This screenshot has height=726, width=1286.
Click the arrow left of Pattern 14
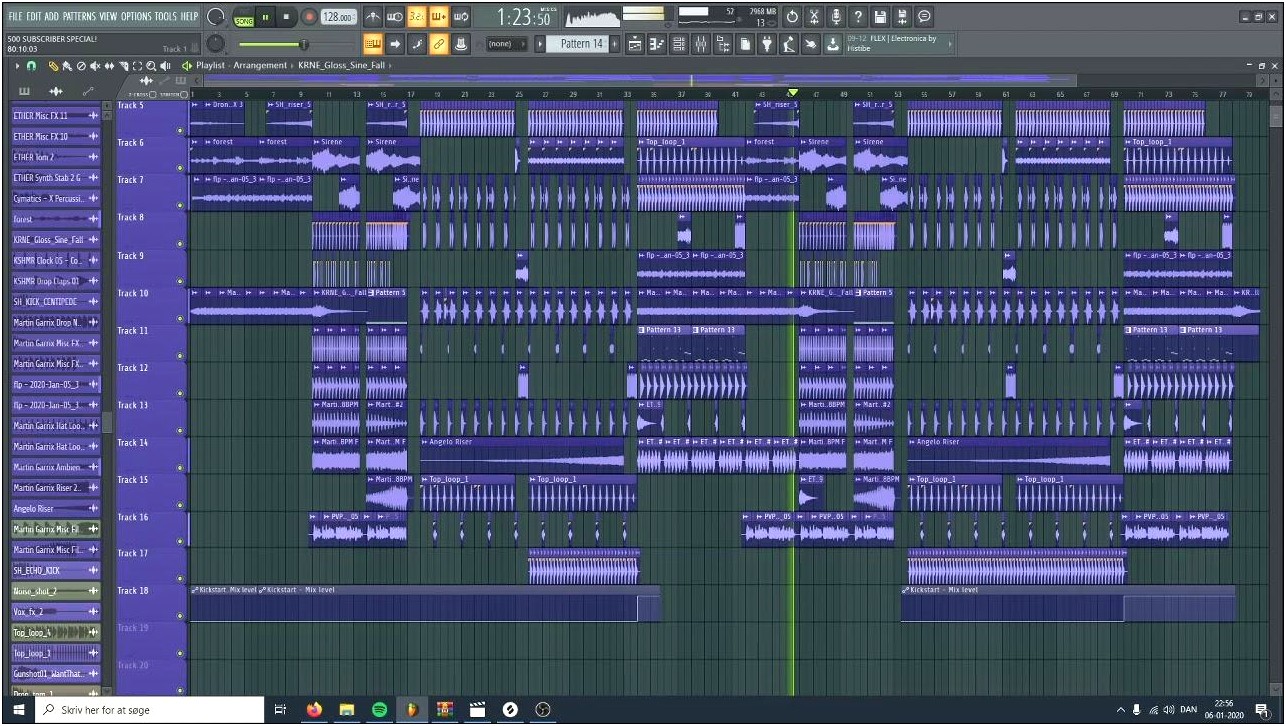click(540, 44)
